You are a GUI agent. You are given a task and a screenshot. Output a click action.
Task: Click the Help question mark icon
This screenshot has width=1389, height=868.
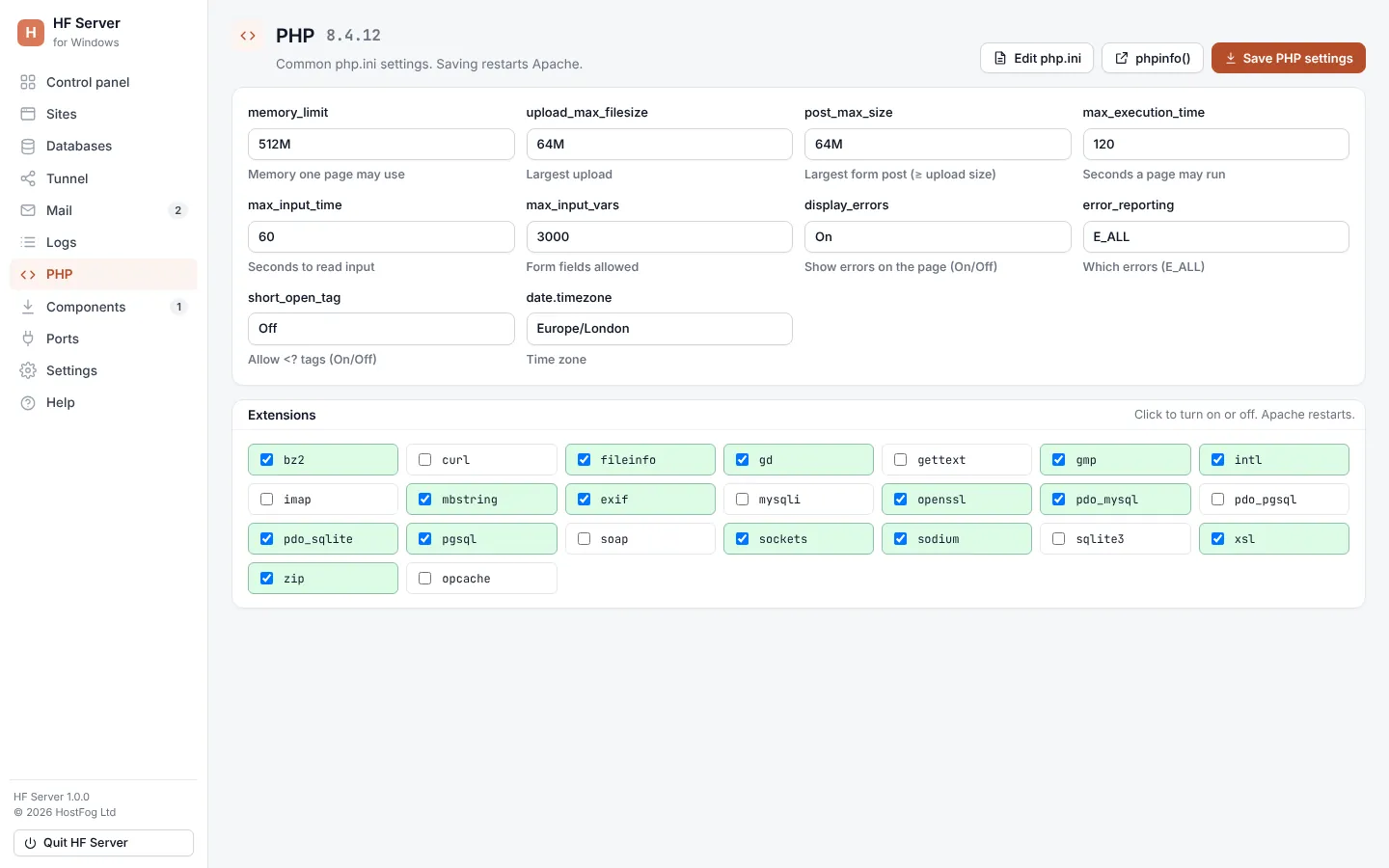[28, 402]
